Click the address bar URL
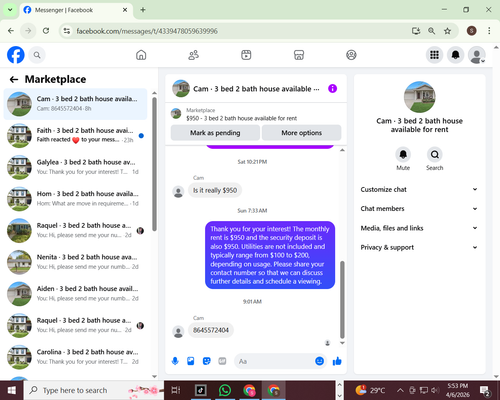 [x=147, y=31]
